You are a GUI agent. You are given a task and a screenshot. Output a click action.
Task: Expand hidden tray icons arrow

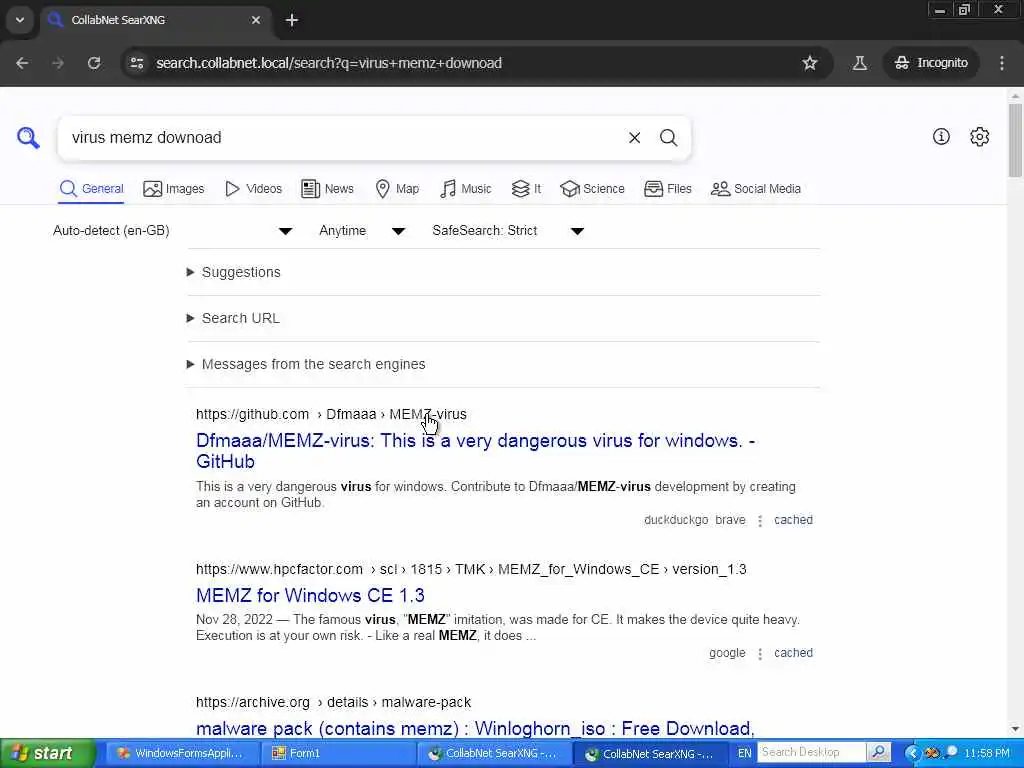(x=912, y=753)
